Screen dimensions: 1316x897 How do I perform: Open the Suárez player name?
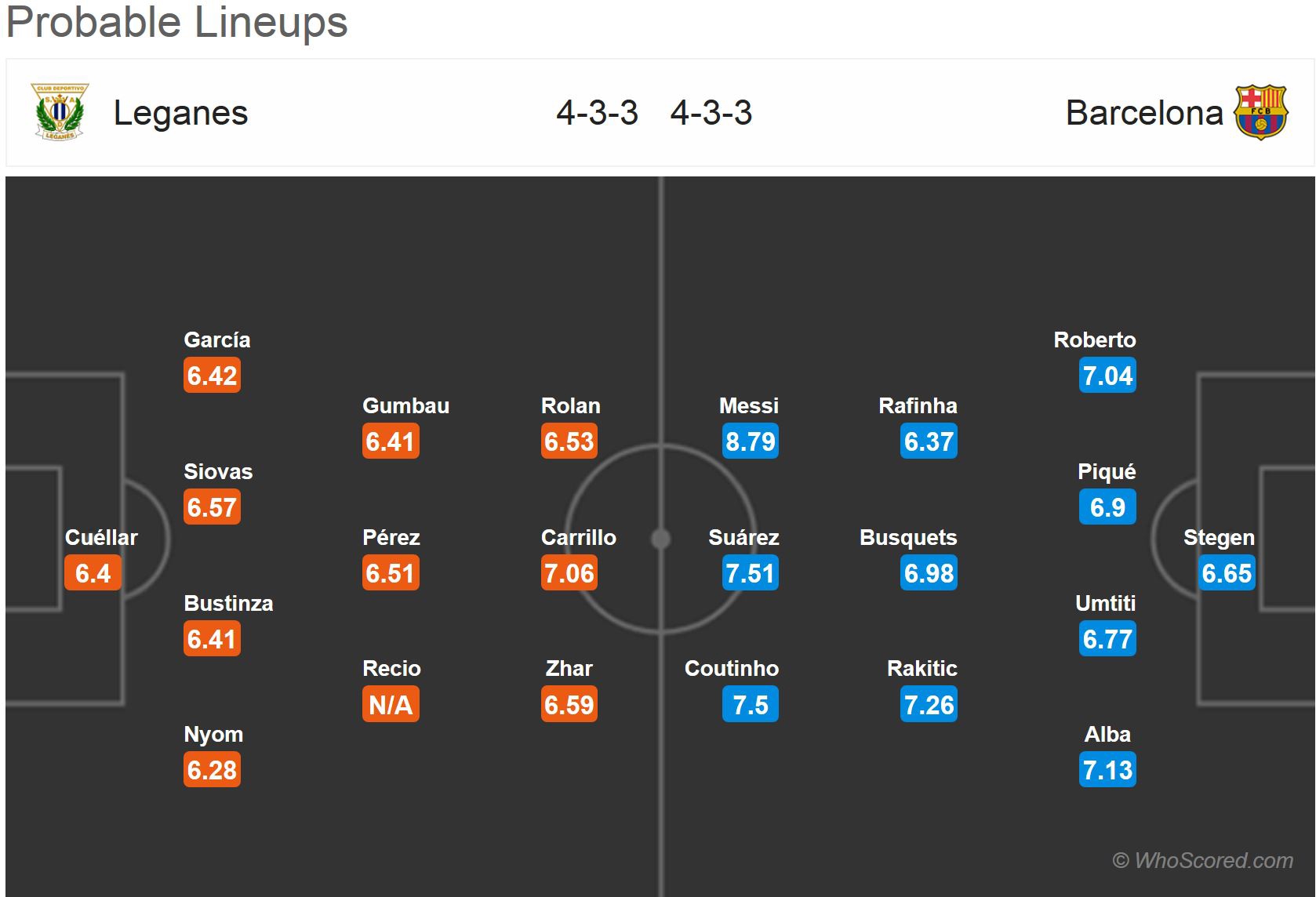[743, 537]
